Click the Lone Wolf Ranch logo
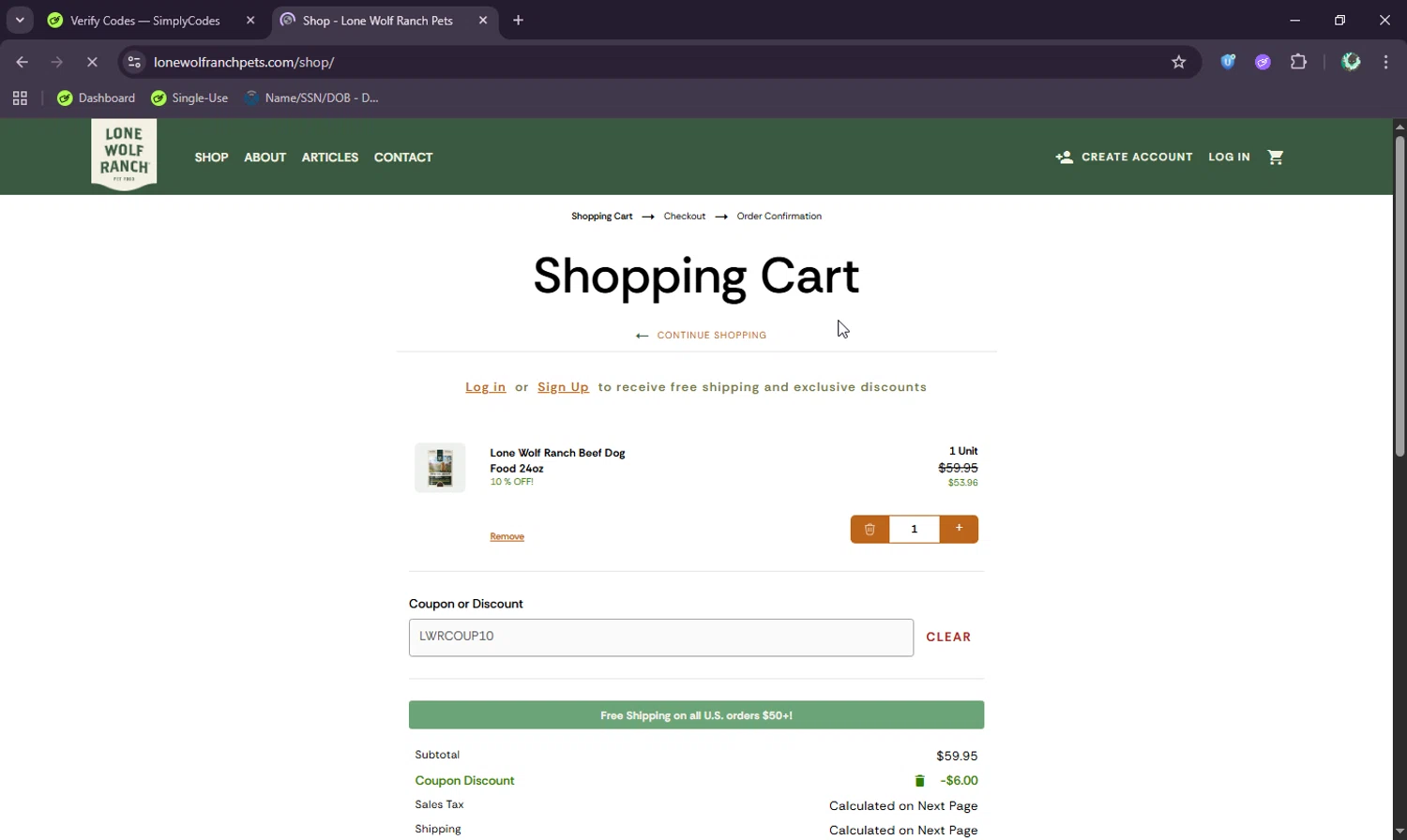The image size is (1407, 840). 124,155
